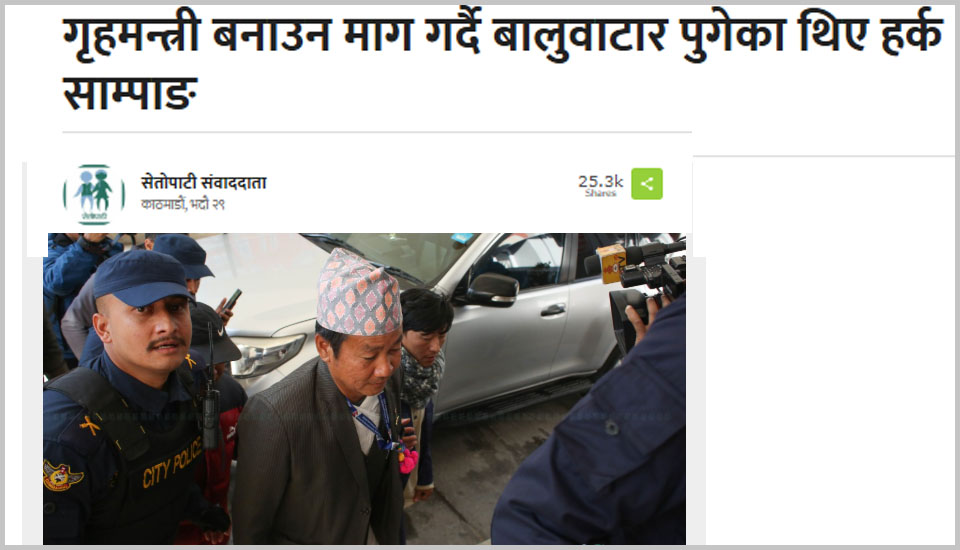Click the Shares label under the count
The width and height of the screenshot is (960, 550).
point(600,193)
